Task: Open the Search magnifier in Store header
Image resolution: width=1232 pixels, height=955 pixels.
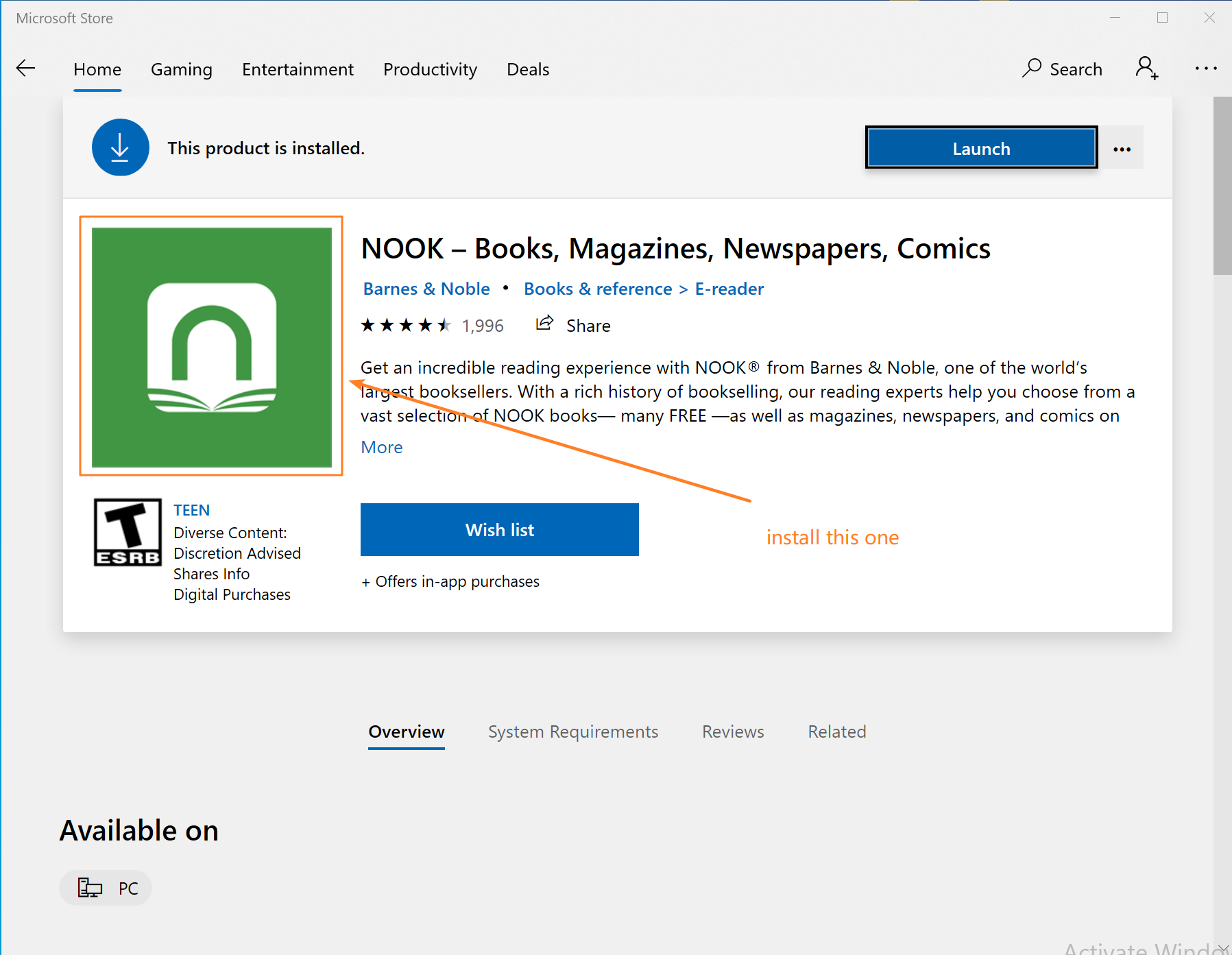Action: (x=1062, y=69)
